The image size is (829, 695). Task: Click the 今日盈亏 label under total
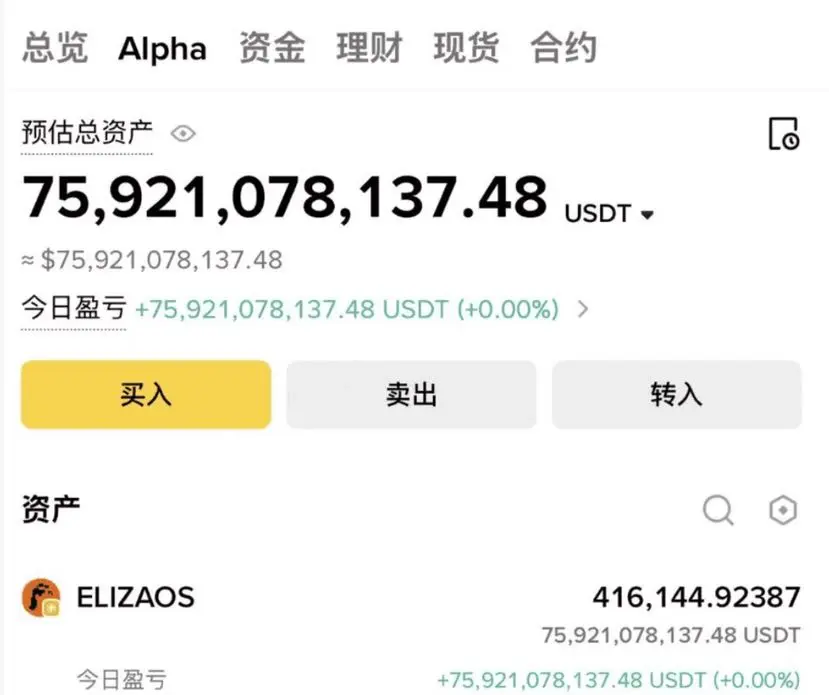pyautogui.click(x=73, y=308)
